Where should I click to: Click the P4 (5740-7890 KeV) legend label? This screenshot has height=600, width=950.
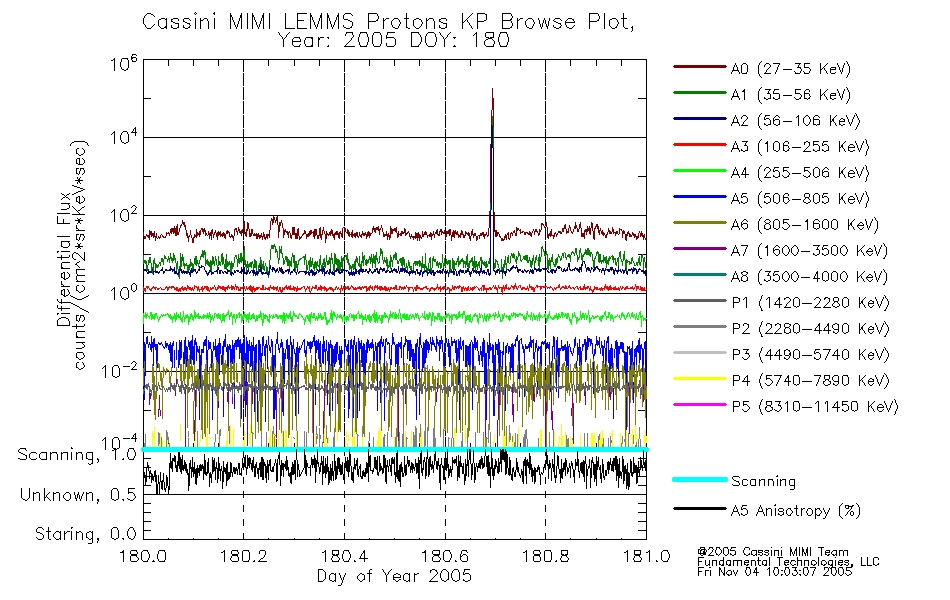click(x=810, y=381)
